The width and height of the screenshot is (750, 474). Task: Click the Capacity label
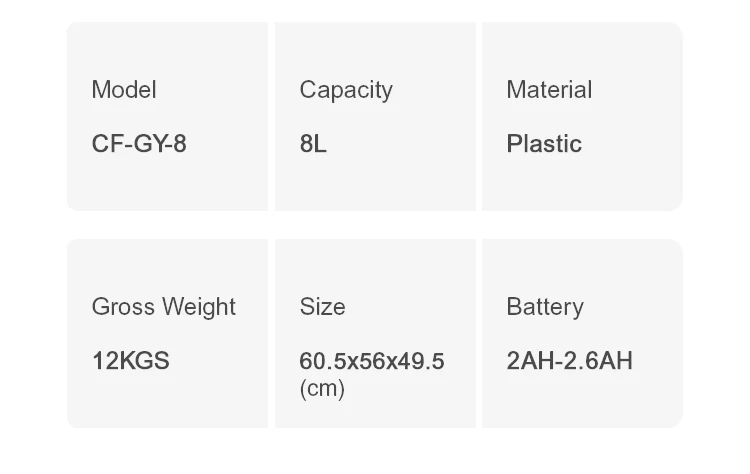click(346, 90)
